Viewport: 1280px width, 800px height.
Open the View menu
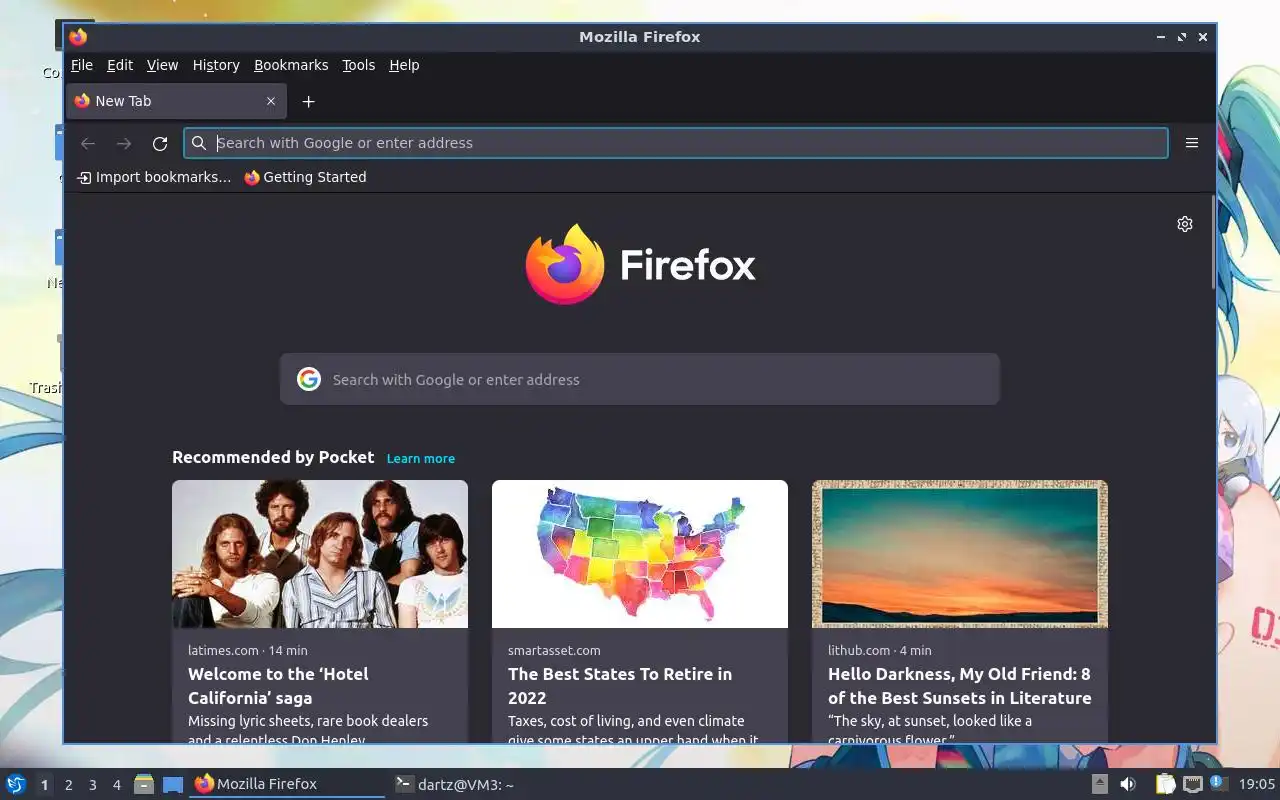pyautogui.click(x=162, y=65)
